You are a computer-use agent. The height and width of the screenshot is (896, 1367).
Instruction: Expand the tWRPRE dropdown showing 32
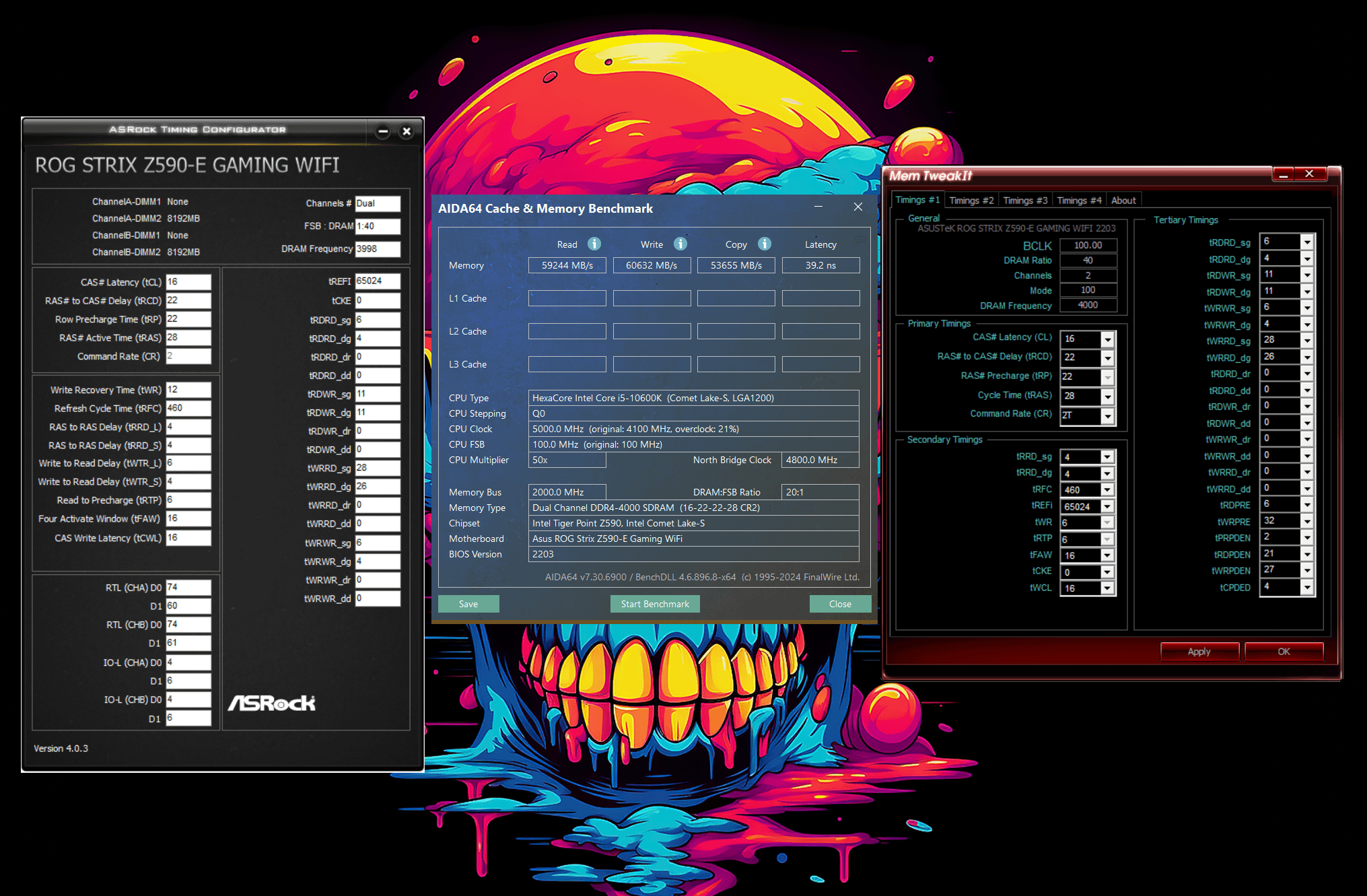[1307, 521]
